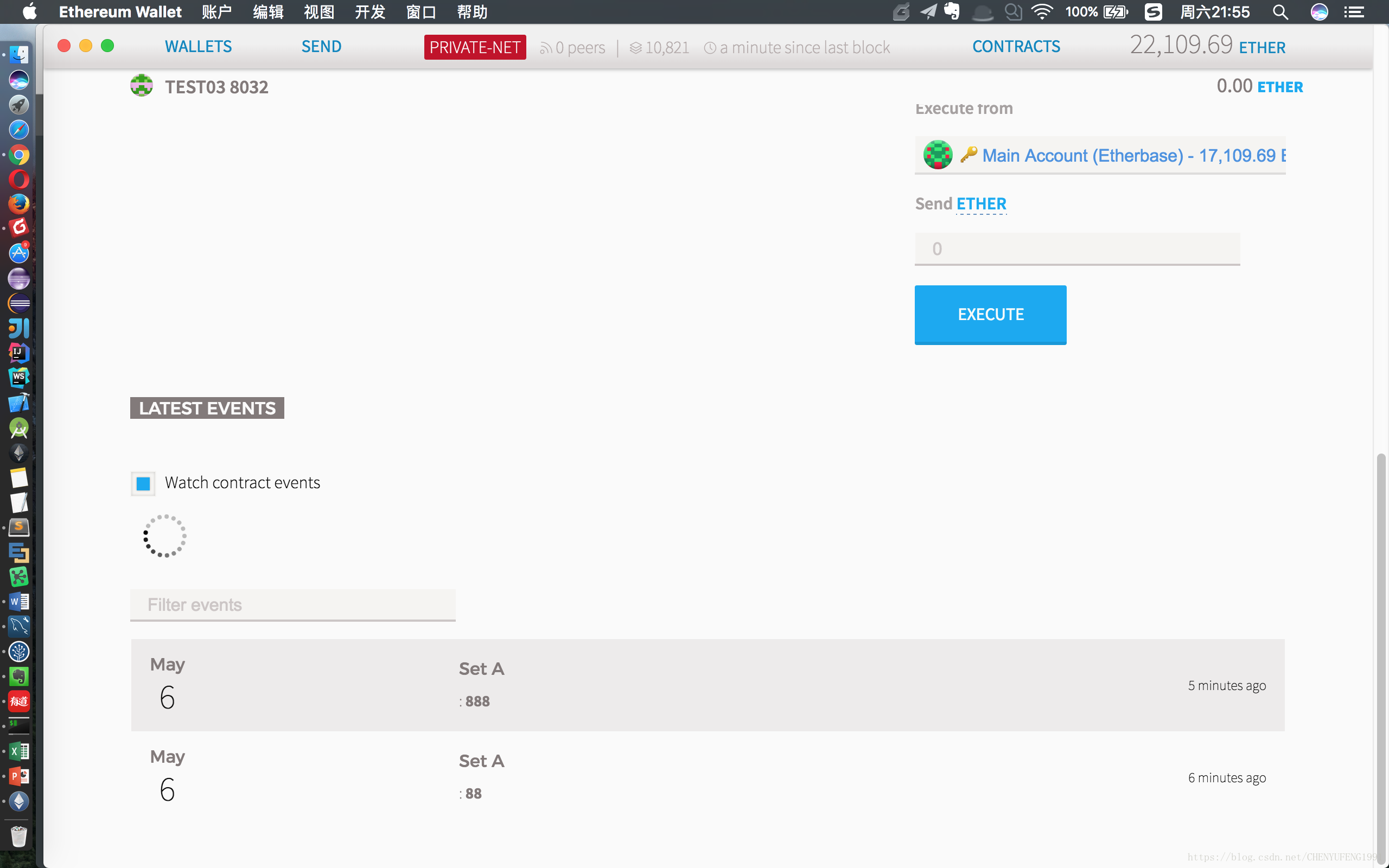Open the Execute from account dropdown
The image size is (1389, 868).
[1100, 155]
